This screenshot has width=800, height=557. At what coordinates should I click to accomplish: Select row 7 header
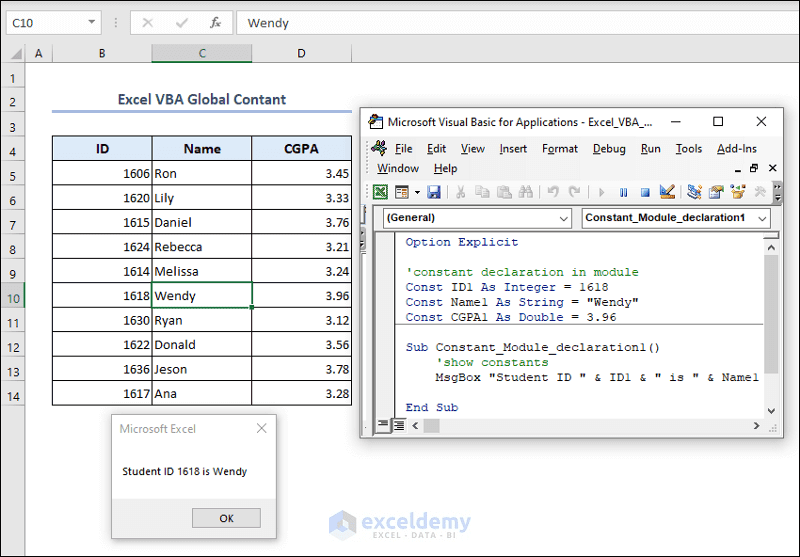(13, 223)
